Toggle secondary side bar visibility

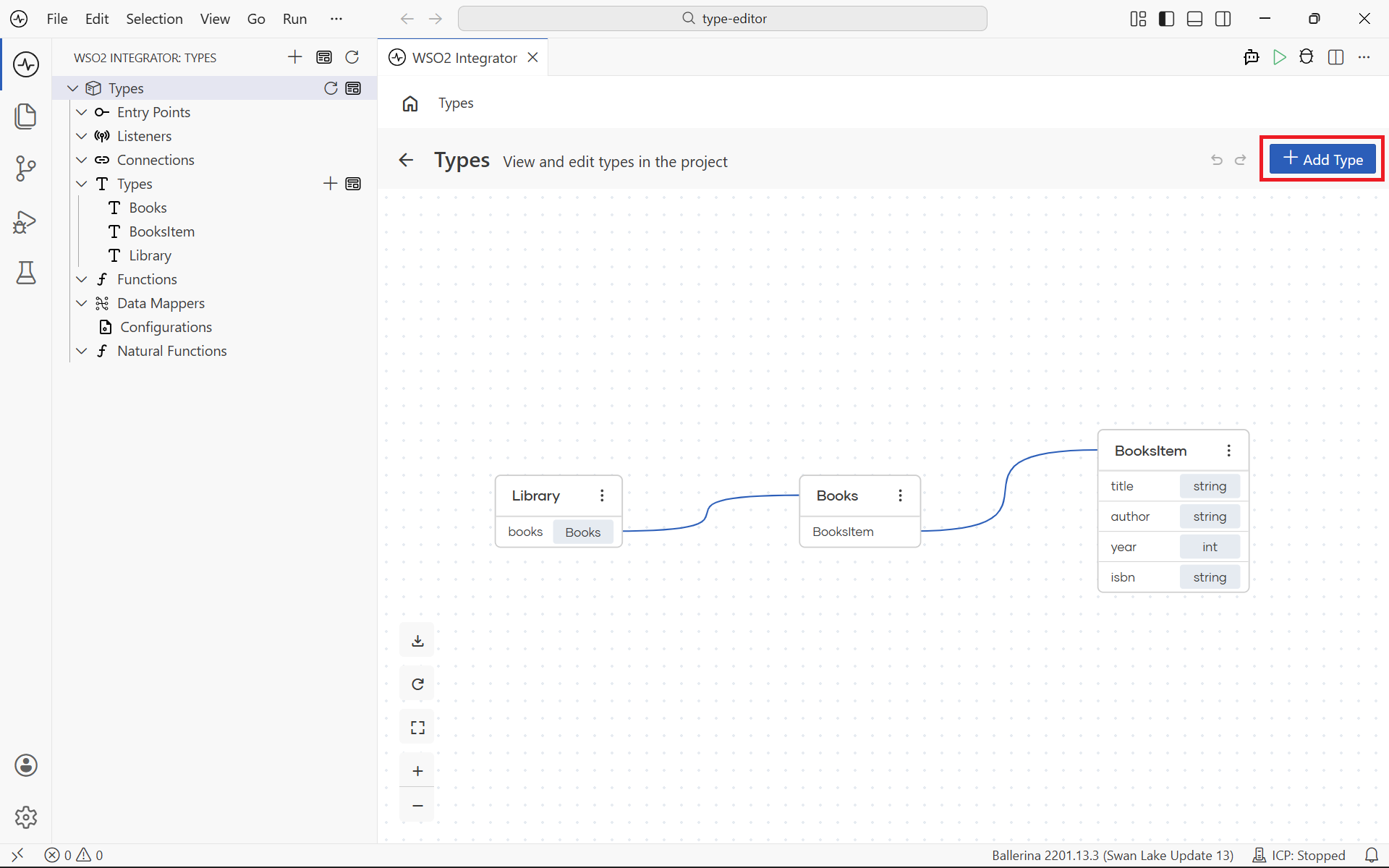(1223, 19)
